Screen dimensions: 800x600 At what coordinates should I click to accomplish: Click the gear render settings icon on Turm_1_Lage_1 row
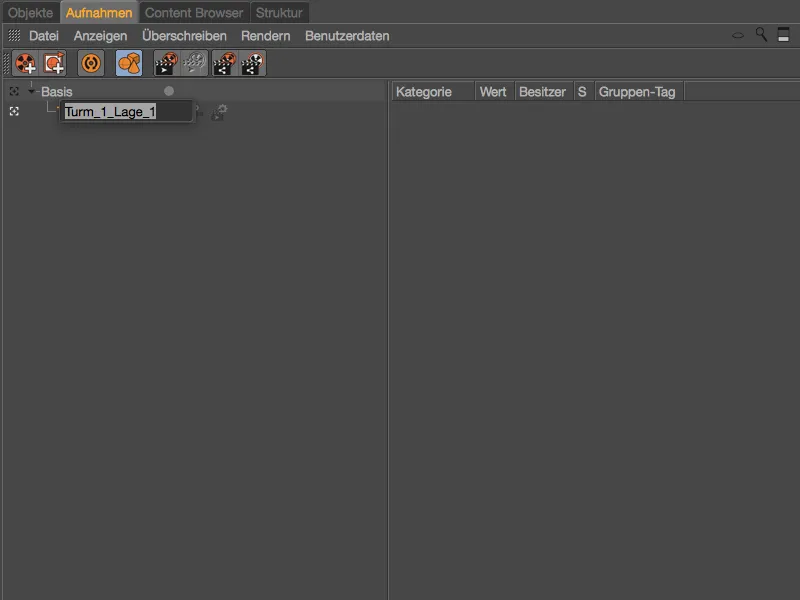(x=219, y=112)
